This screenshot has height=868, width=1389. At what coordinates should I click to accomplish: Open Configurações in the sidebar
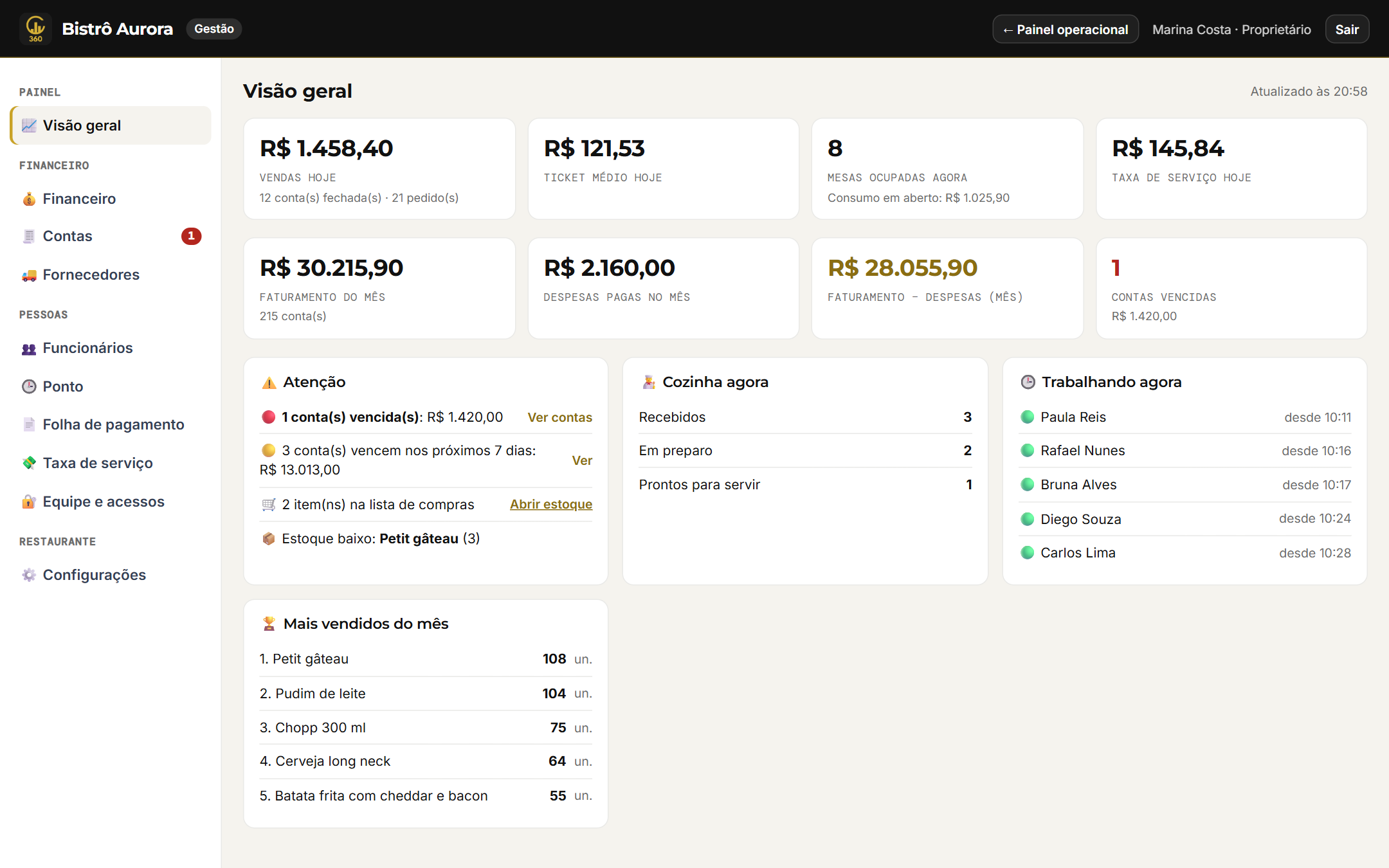111,575
